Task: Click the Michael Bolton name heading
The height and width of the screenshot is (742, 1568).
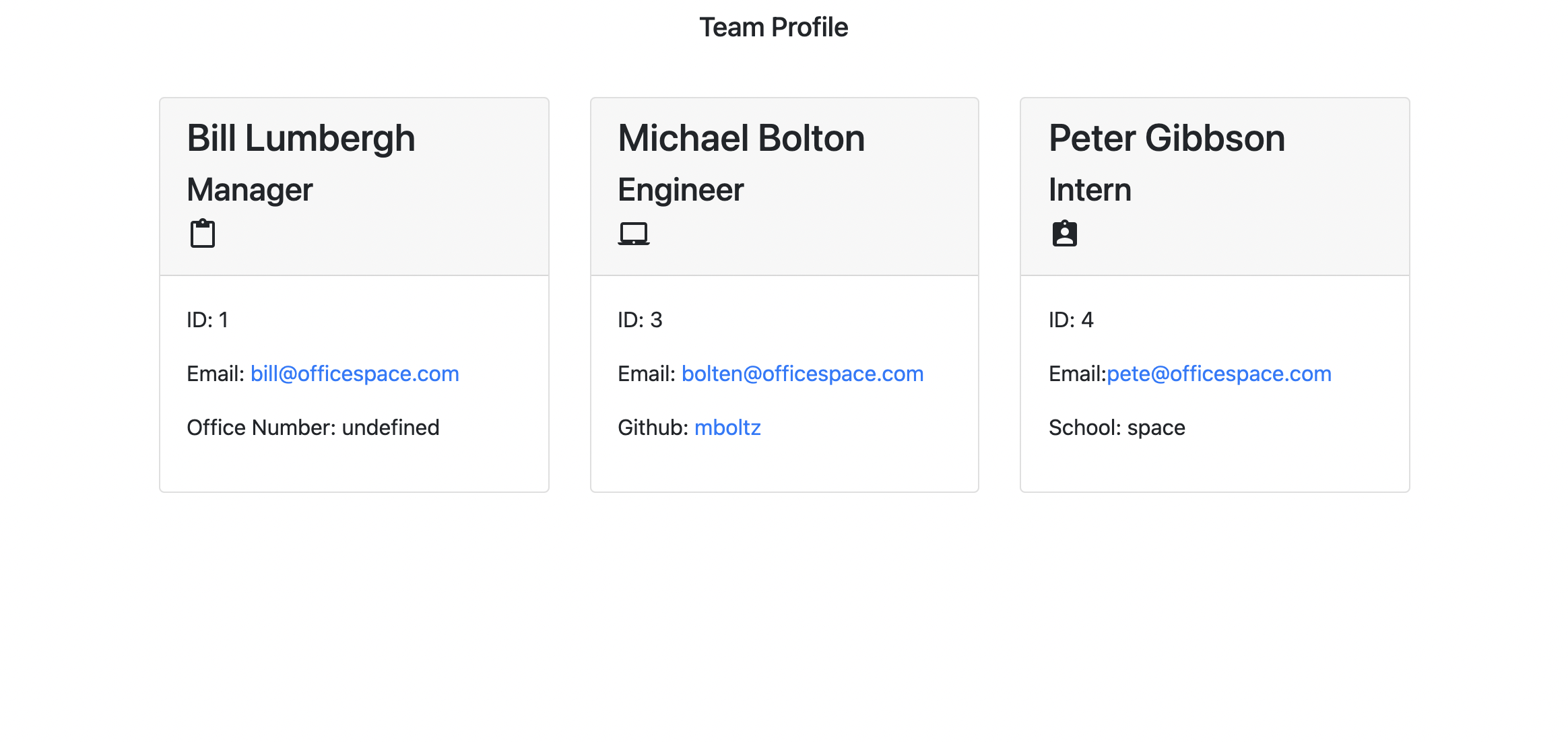Action: tap(741, 138)
